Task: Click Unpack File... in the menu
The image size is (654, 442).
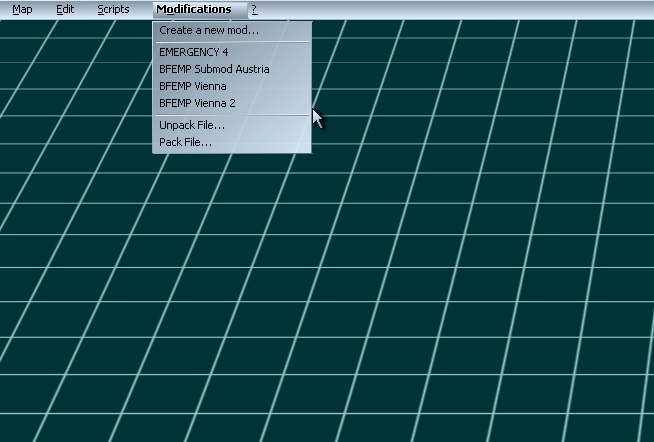Action: pos(192,125)
